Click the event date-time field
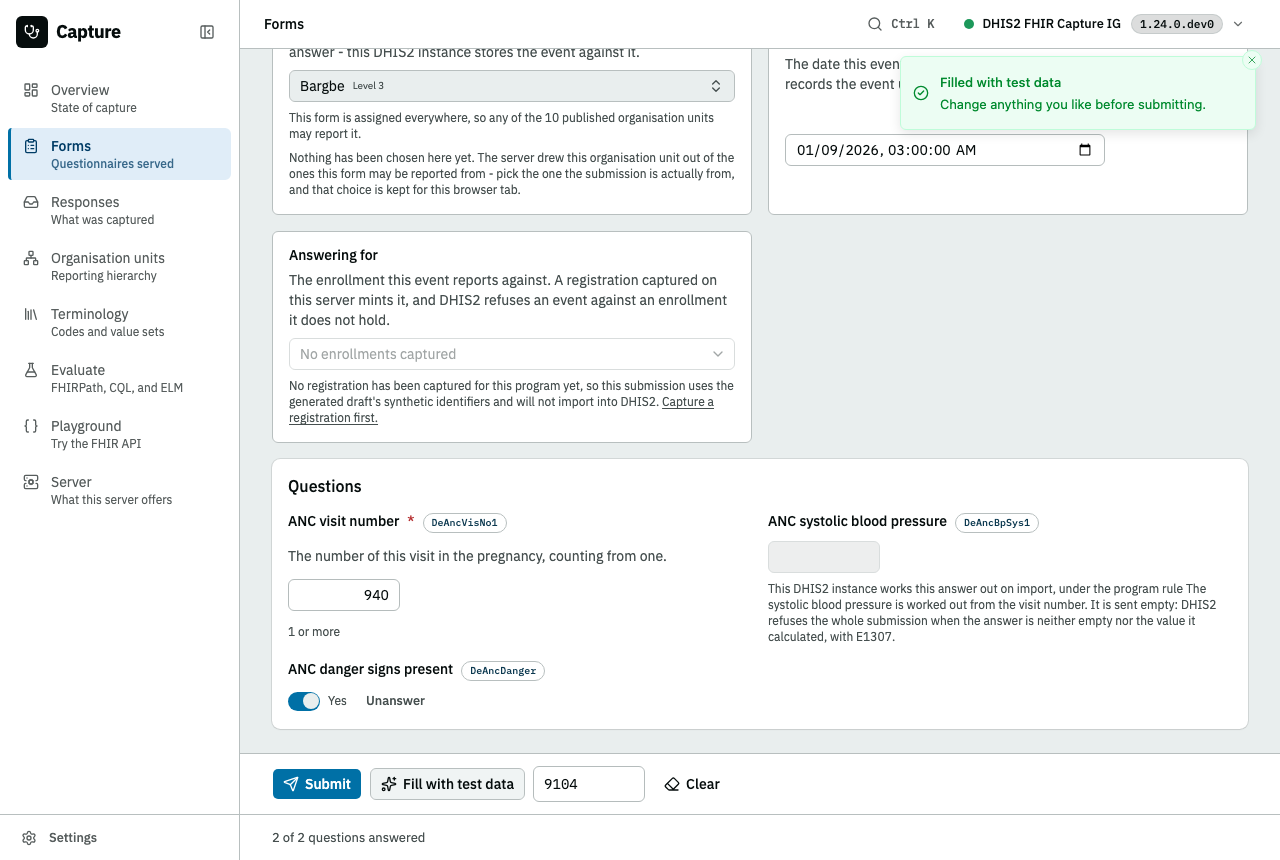Screen dimensions: 1280x860 [x=945, y=150]
